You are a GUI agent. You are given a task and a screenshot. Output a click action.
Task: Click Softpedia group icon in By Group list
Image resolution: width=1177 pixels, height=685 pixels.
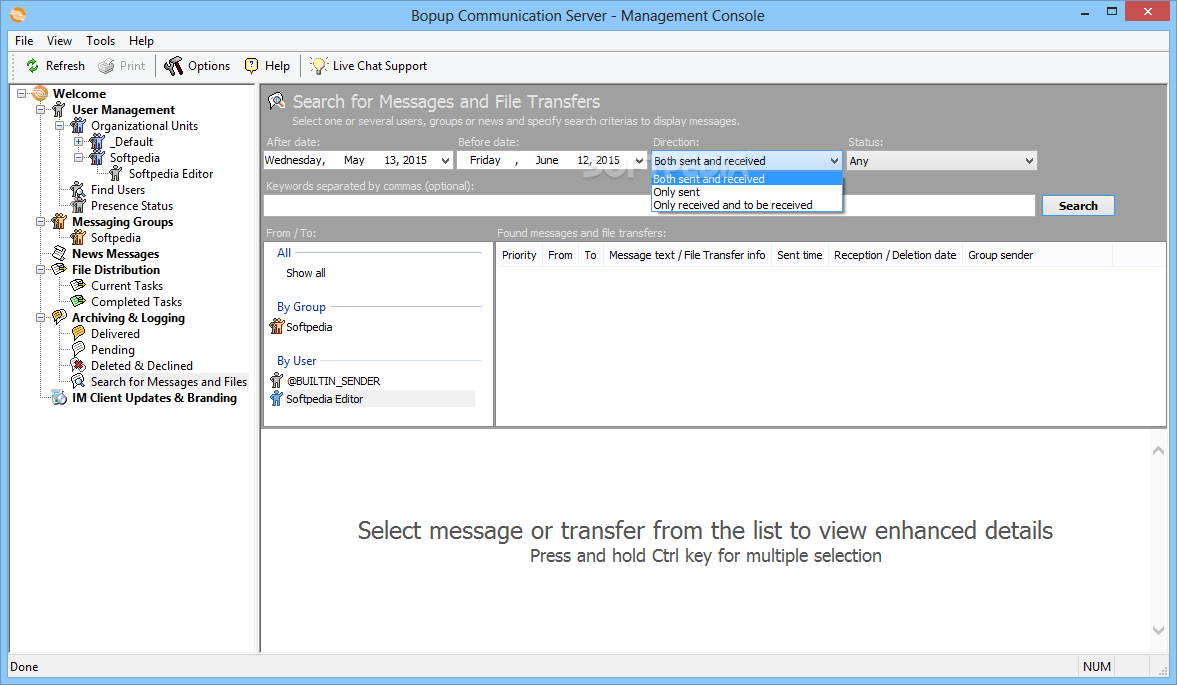pos(277,326)
